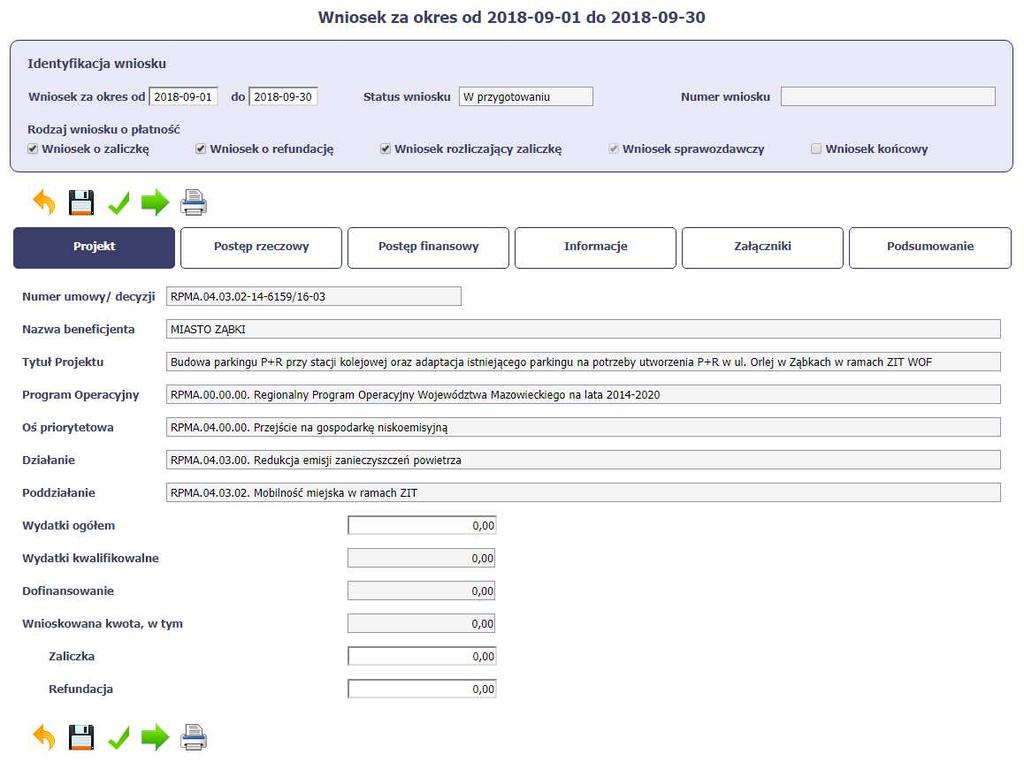Toggle the Wniosek o refundację checkbox
The height and width of the screenshot is (762, 1024).
pos(200,149)
